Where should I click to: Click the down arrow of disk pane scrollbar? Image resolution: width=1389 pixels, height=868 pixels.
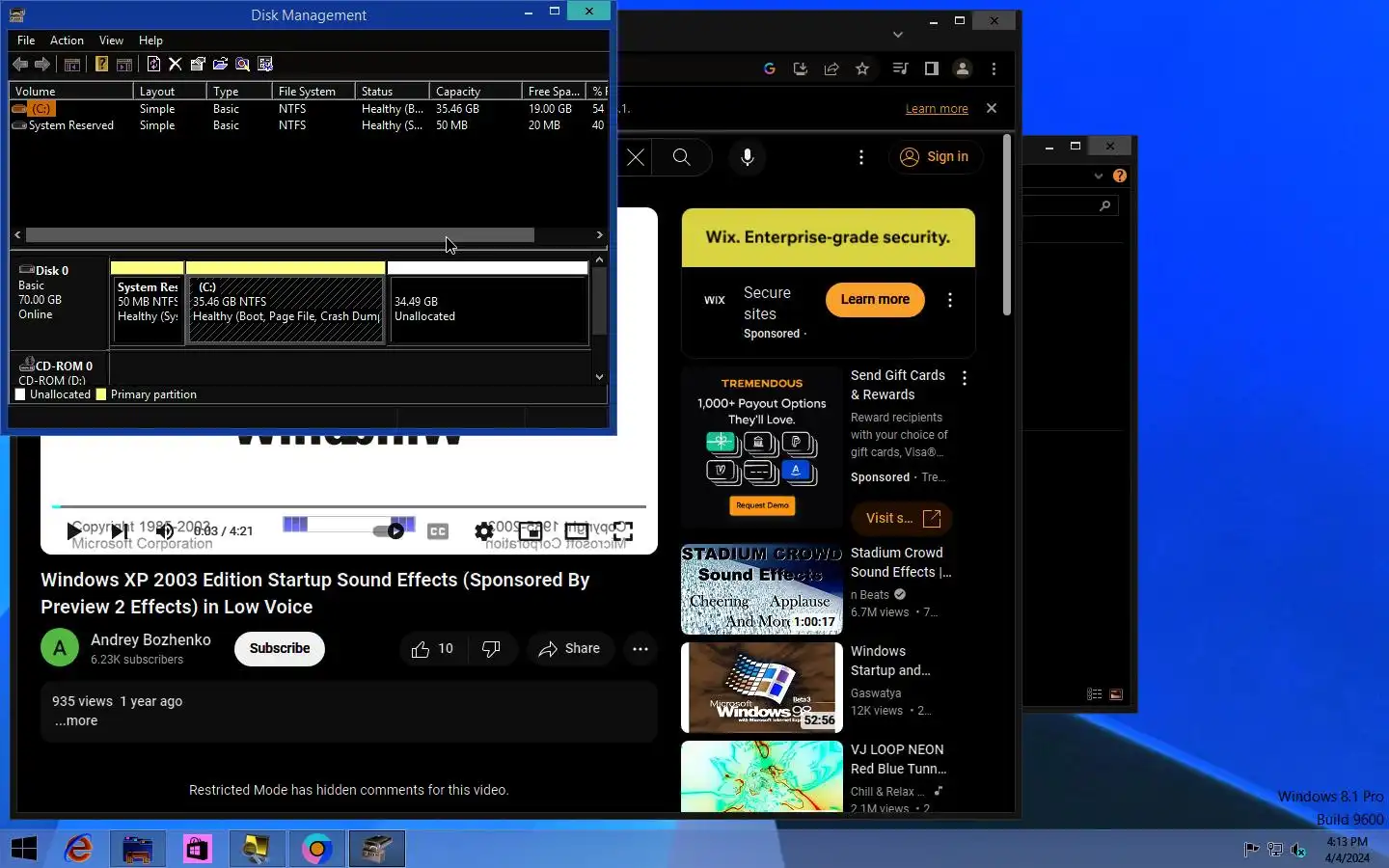(x=599, y=377)
